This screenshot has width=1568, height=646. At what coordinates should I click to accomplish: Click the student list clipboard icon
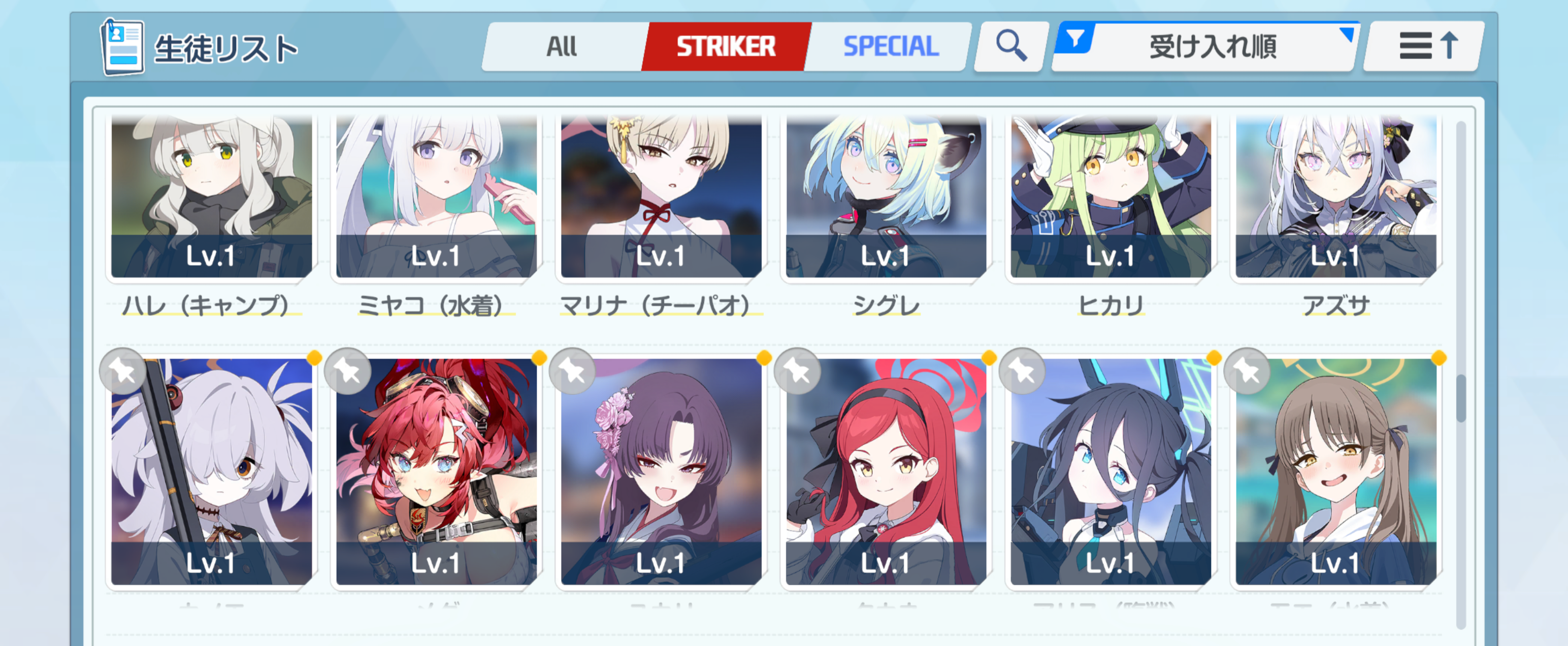(x=122, y=47)
